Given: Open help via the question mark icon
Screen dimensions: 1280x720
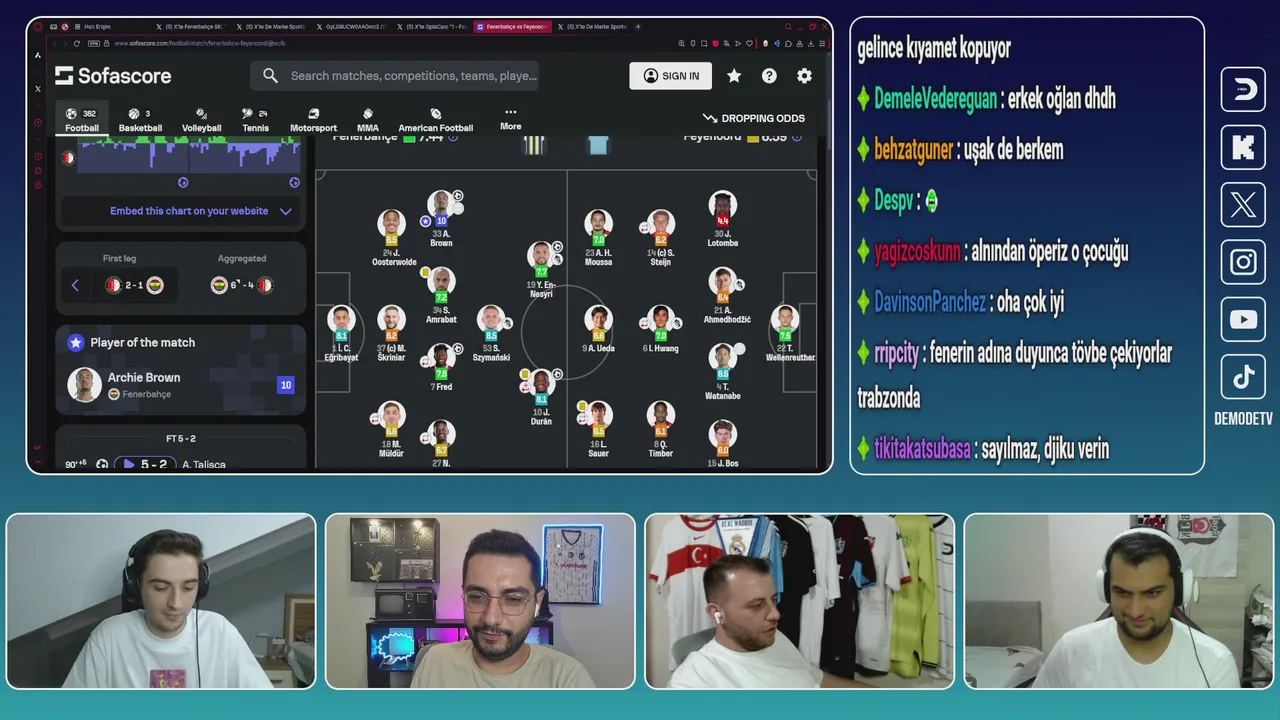Looking at the screenshot, I should click(769, 76).
